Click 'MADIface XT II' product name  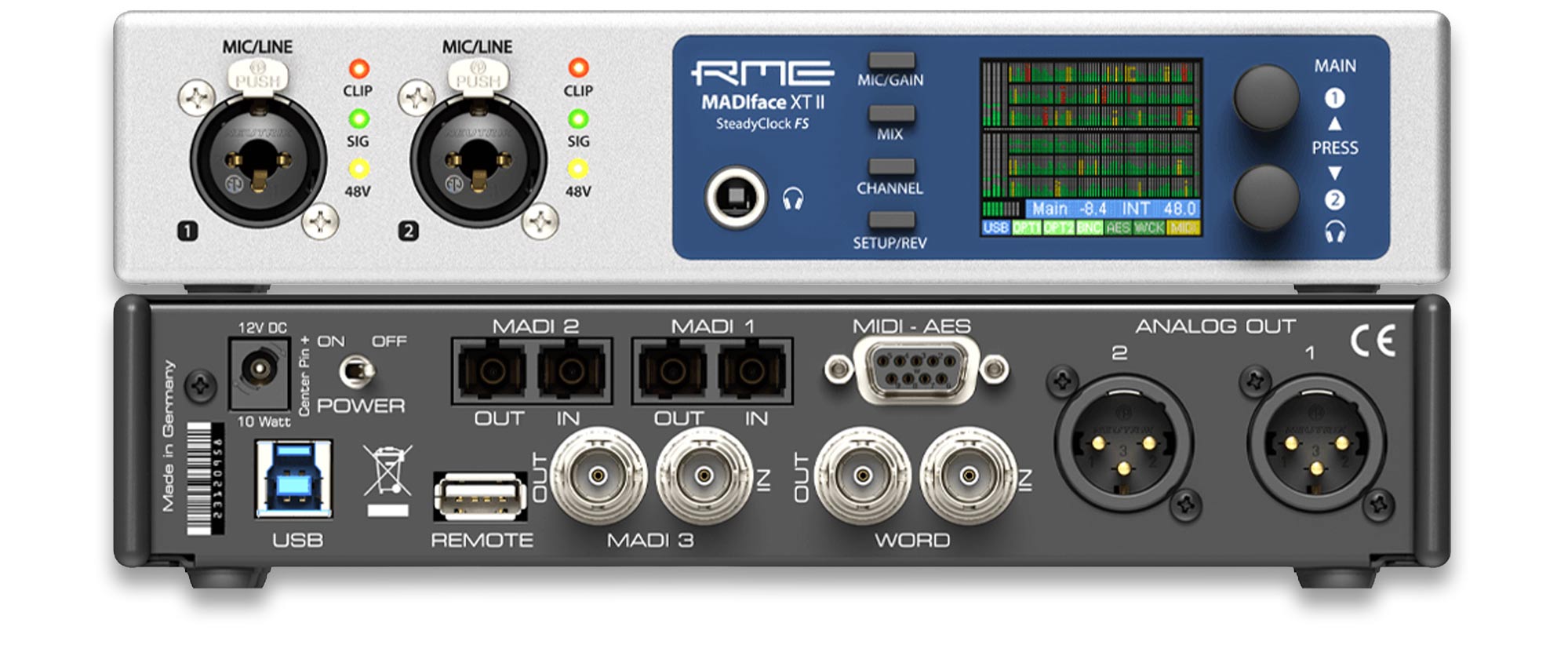tap(762, 102)
